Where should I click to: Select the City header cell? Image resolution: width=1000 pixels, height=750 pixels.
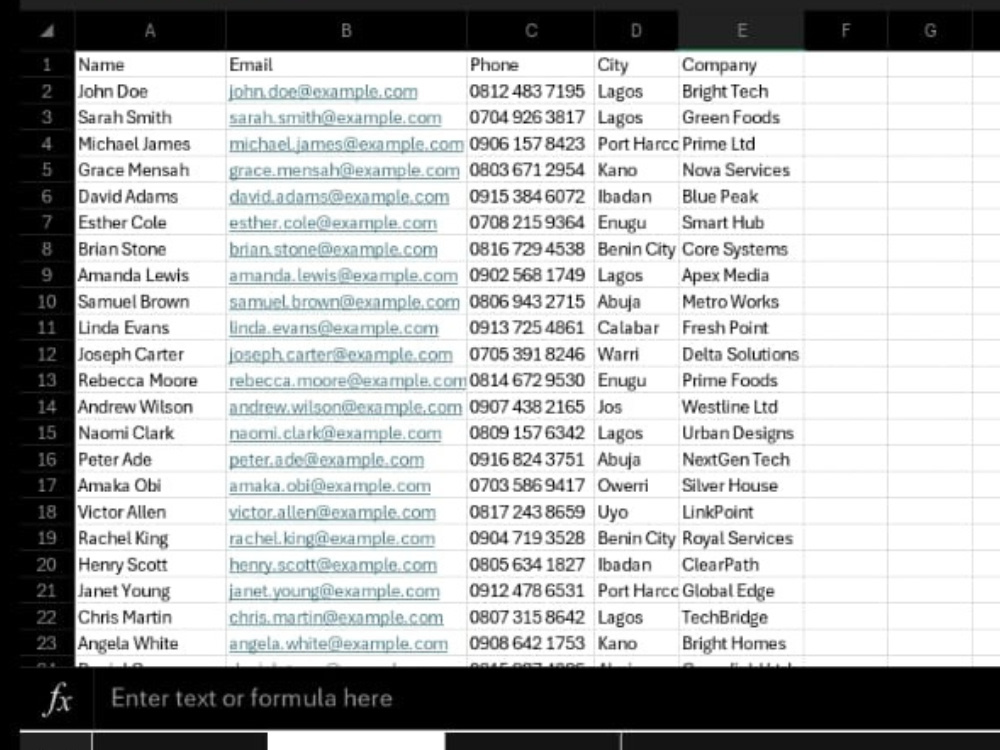point(636,64)
